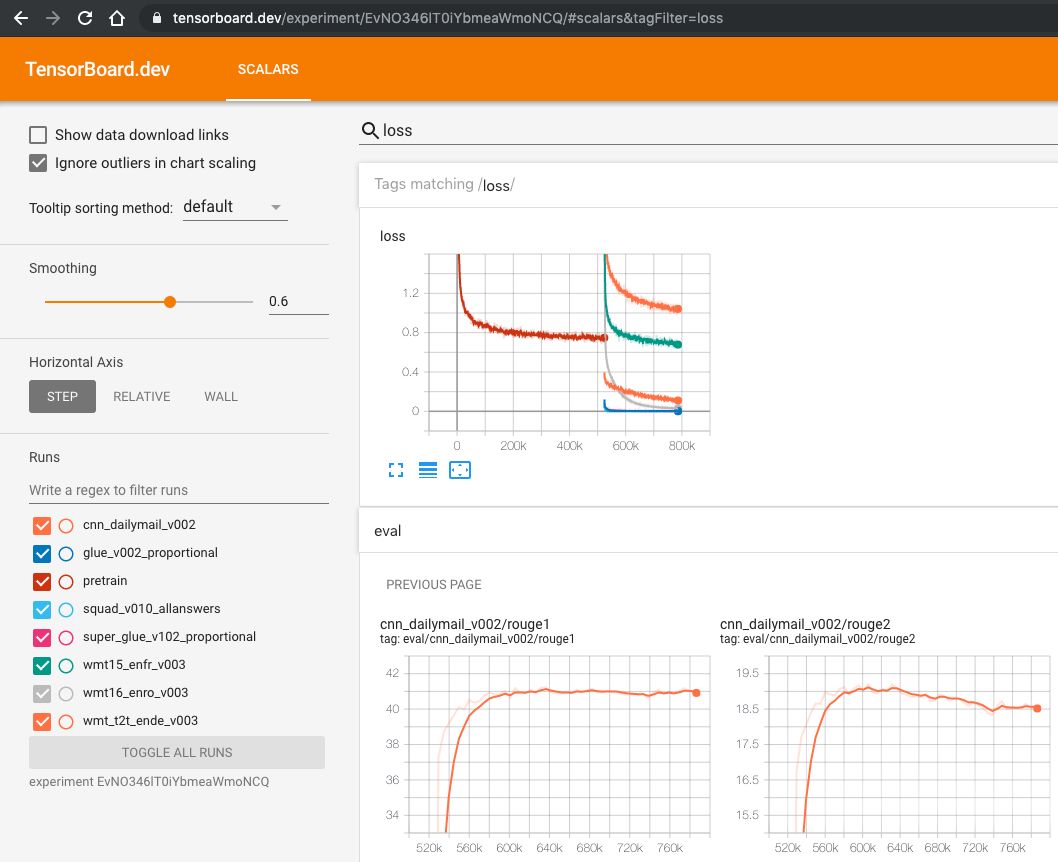This screenshot has width=1058, height=862.
Task: Click the browser back arrow
Action: pyautogui.click(x=21, y=18)
